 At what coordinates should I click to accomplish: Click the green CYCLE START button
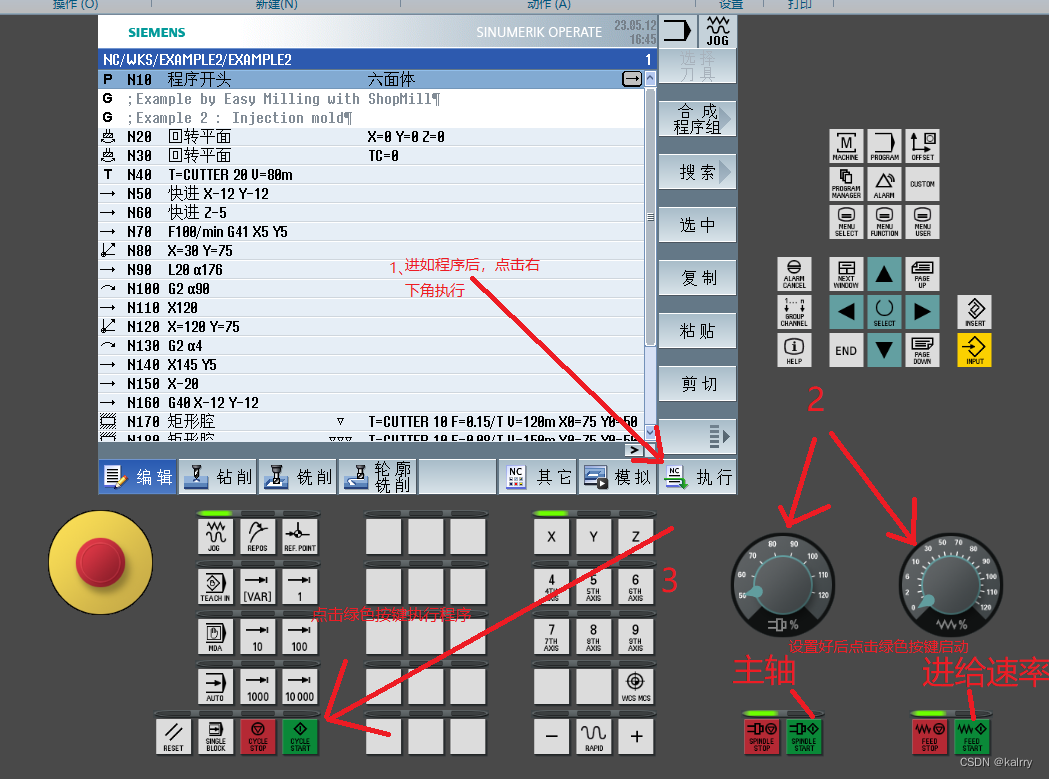(x=300, y=737)
